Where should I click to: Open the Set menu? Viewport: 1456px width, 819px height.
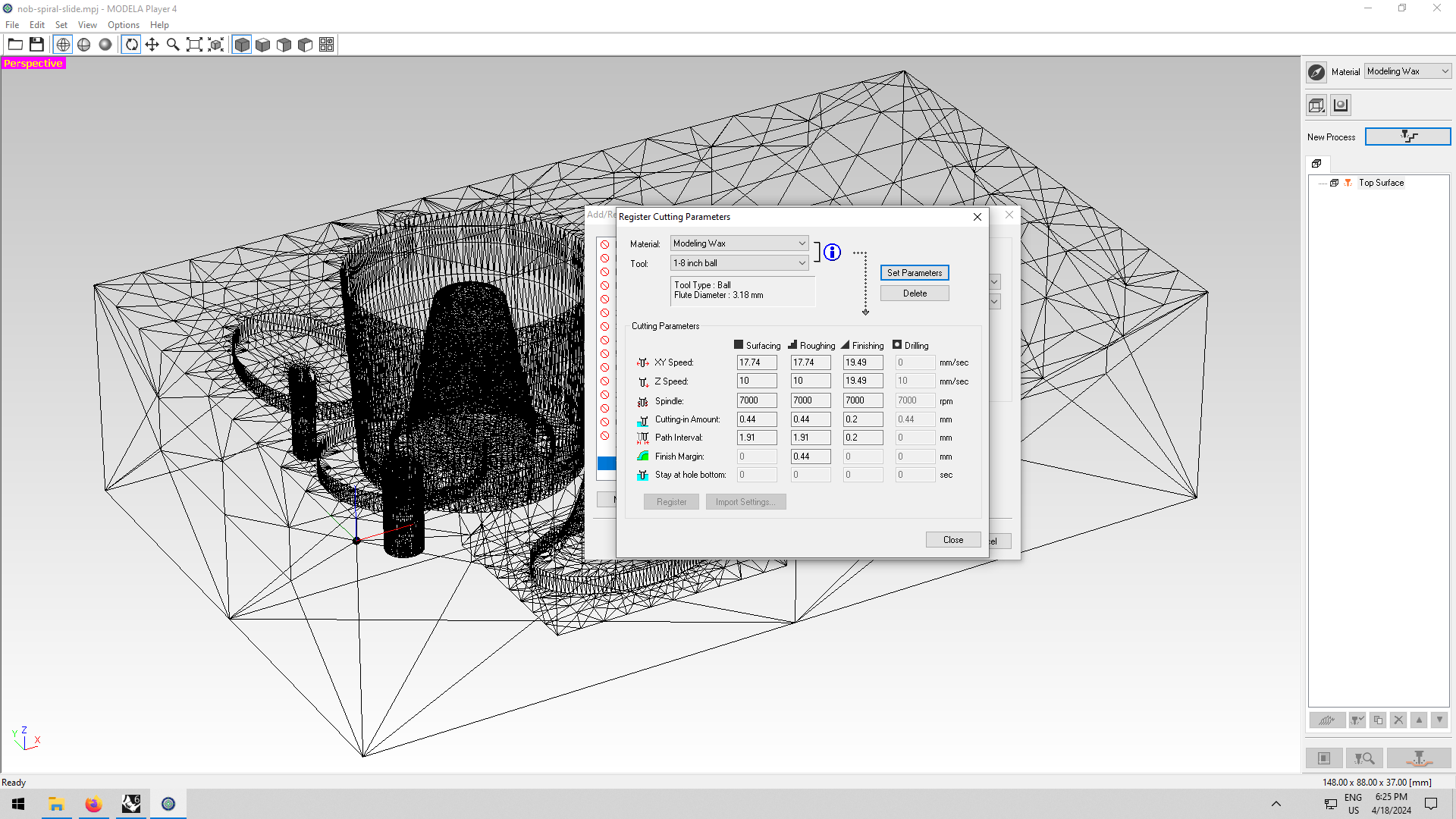(x=61, y=25)
